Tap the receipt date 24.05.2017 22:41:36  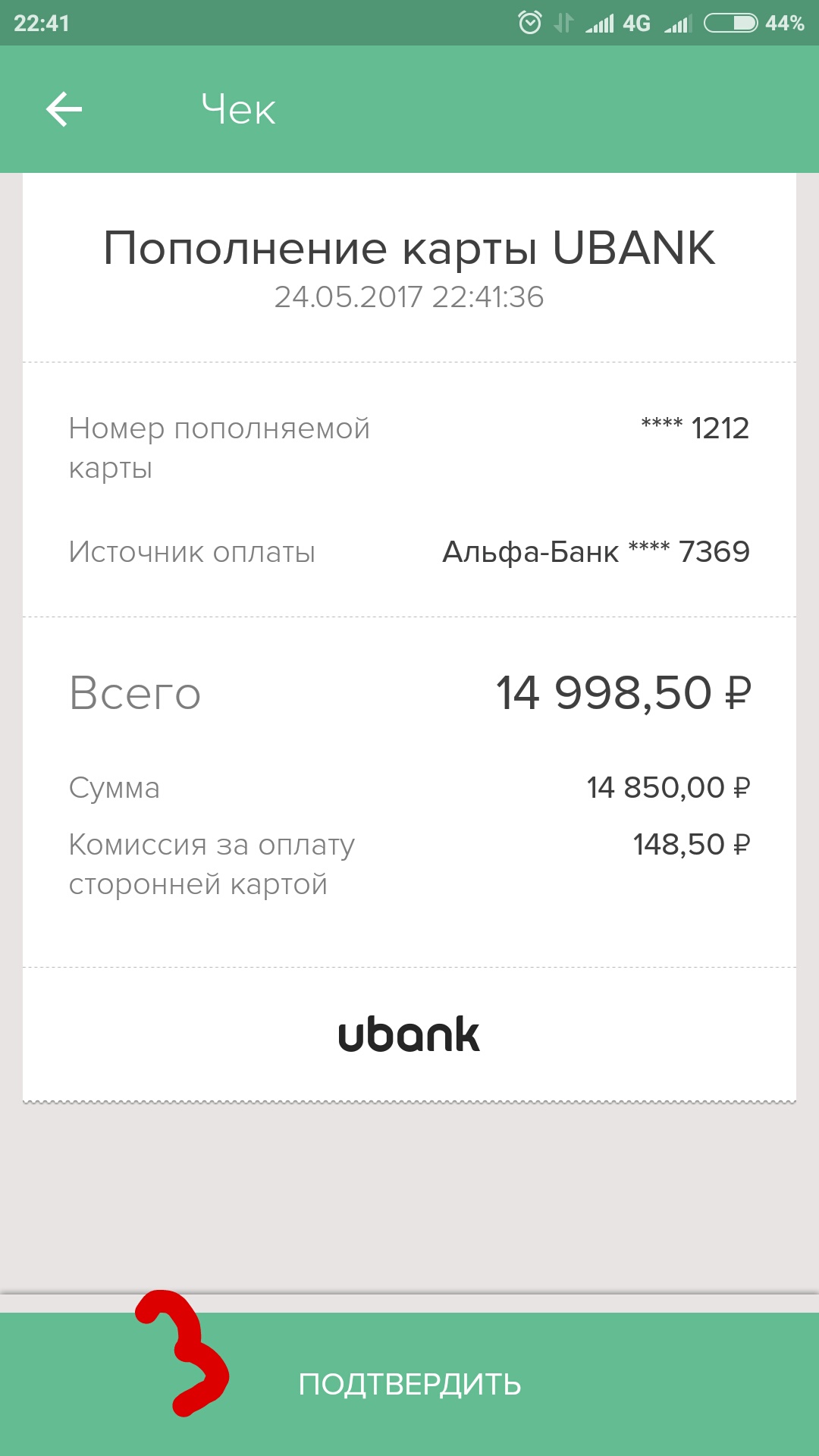pyautogui.click(x=409, y=297)
